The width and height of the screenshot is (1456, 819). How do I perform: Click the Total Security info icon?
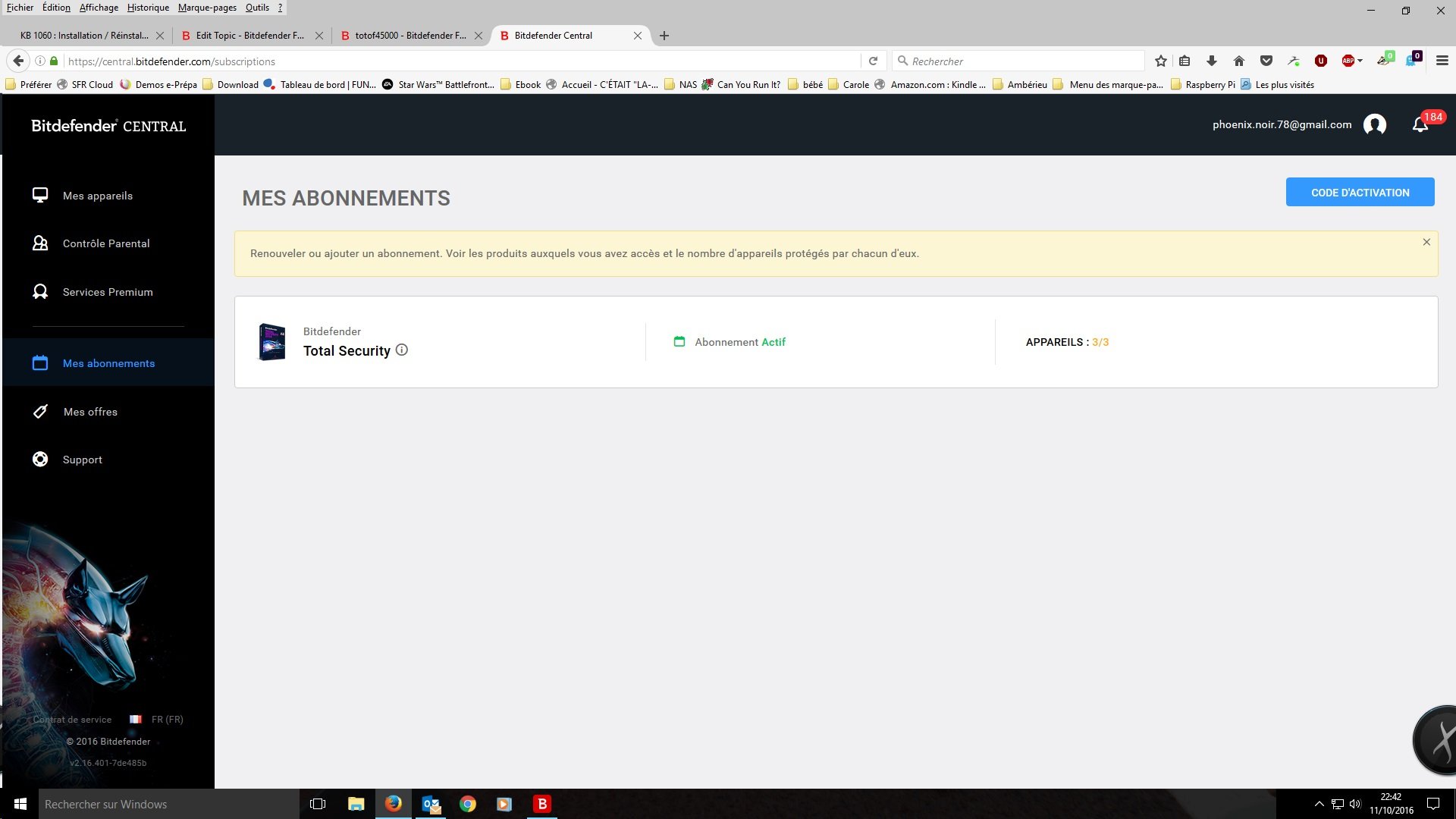pos(402,350)
